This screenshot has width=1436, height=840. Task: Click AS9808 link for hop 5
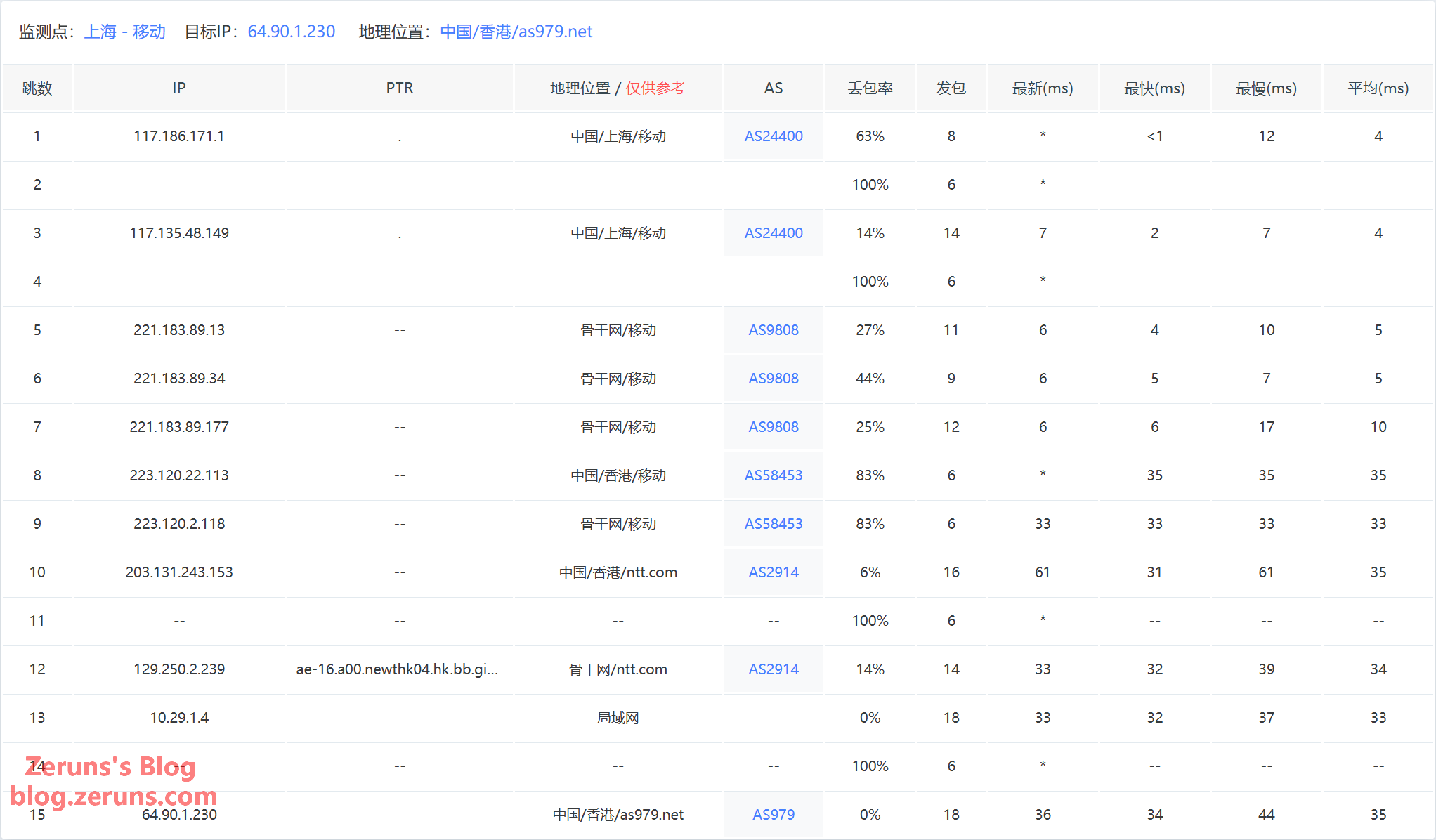[773, 330]
